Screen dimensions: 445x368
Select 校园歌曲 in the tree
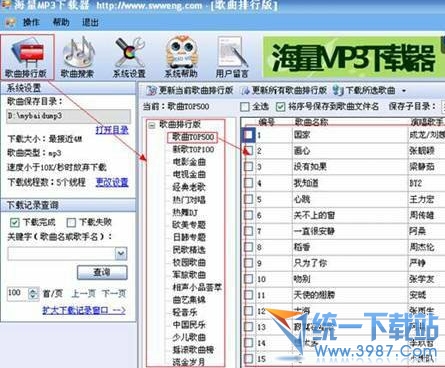click(x=189, y=262)
